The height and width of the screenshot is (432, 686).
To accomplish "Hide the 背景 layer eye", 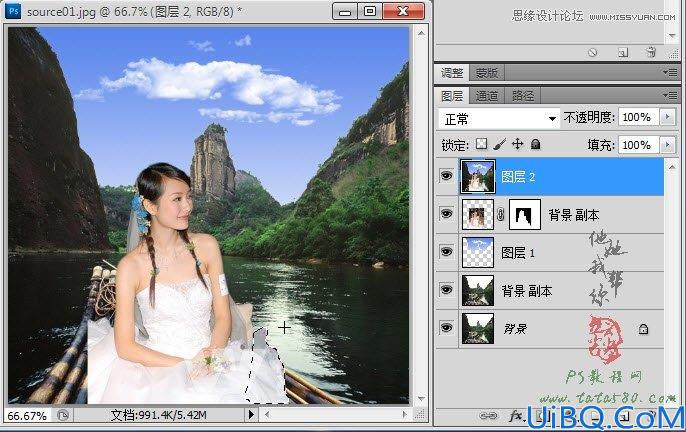I will pyautogui.click(x=446, y=328).
